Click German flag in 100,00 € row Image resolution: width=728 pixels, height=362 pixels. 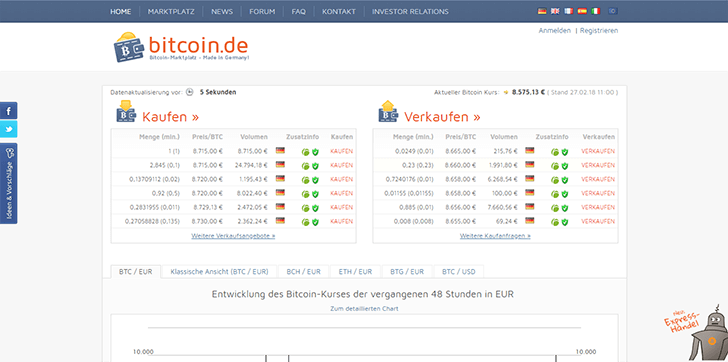(x=530, y=192)
